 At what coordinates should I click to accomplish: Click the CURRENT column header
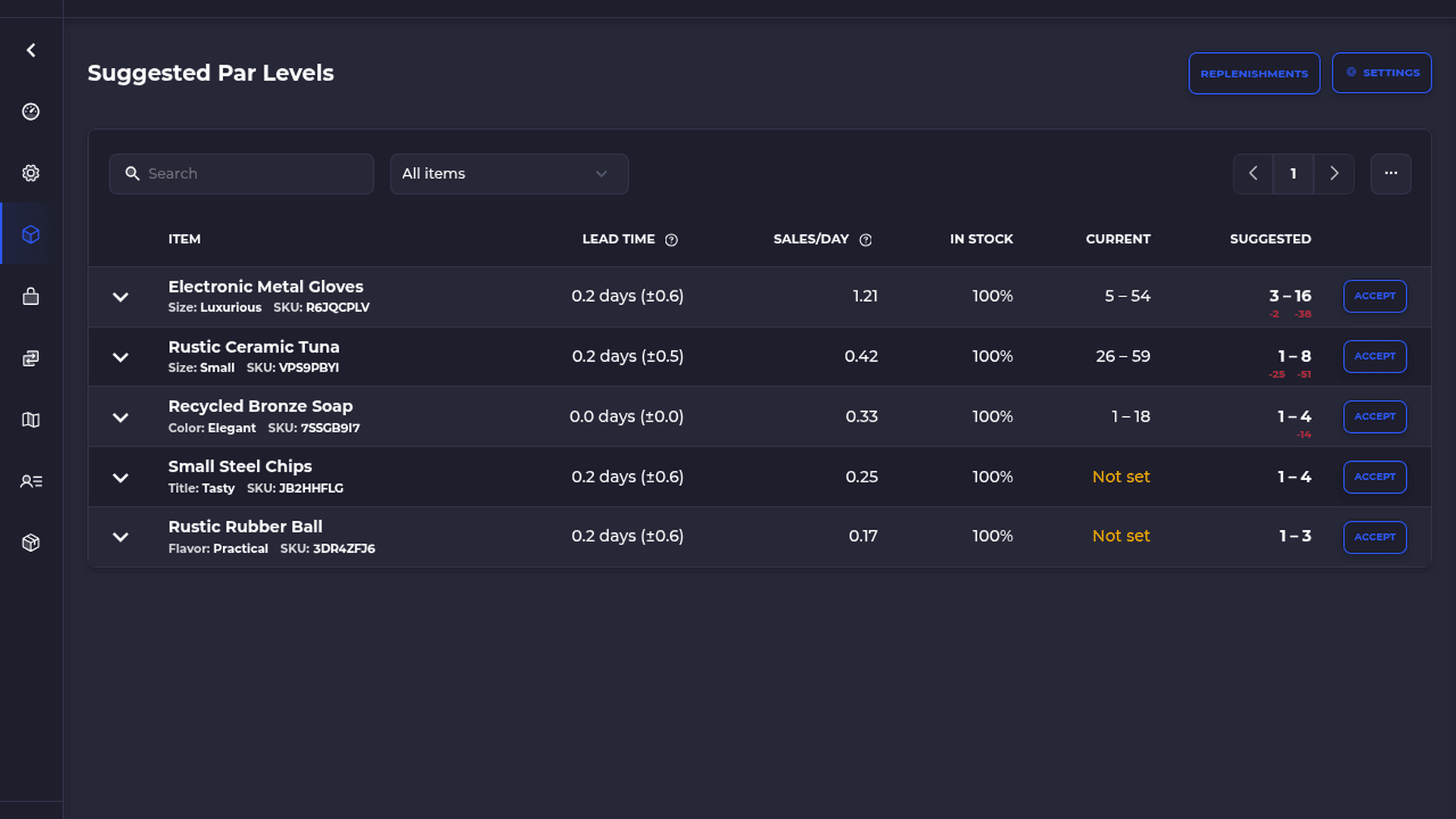point(1118,239)
